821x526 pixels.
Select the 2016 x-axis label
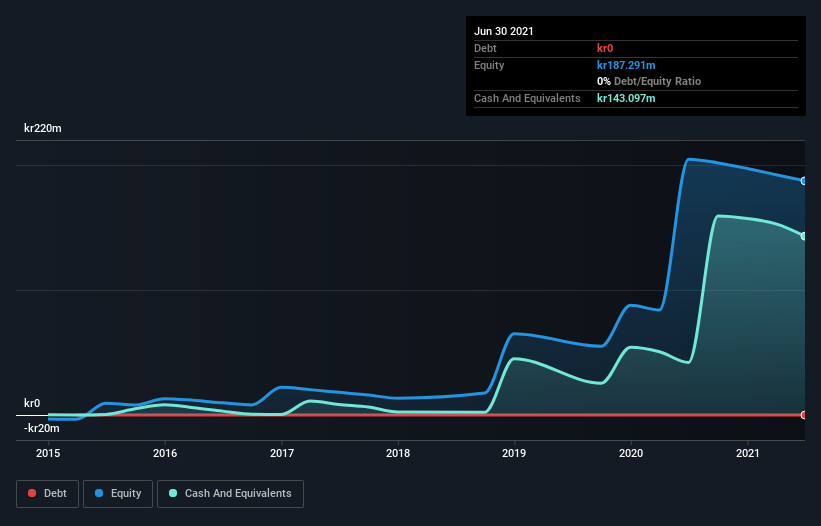point(165,453)
